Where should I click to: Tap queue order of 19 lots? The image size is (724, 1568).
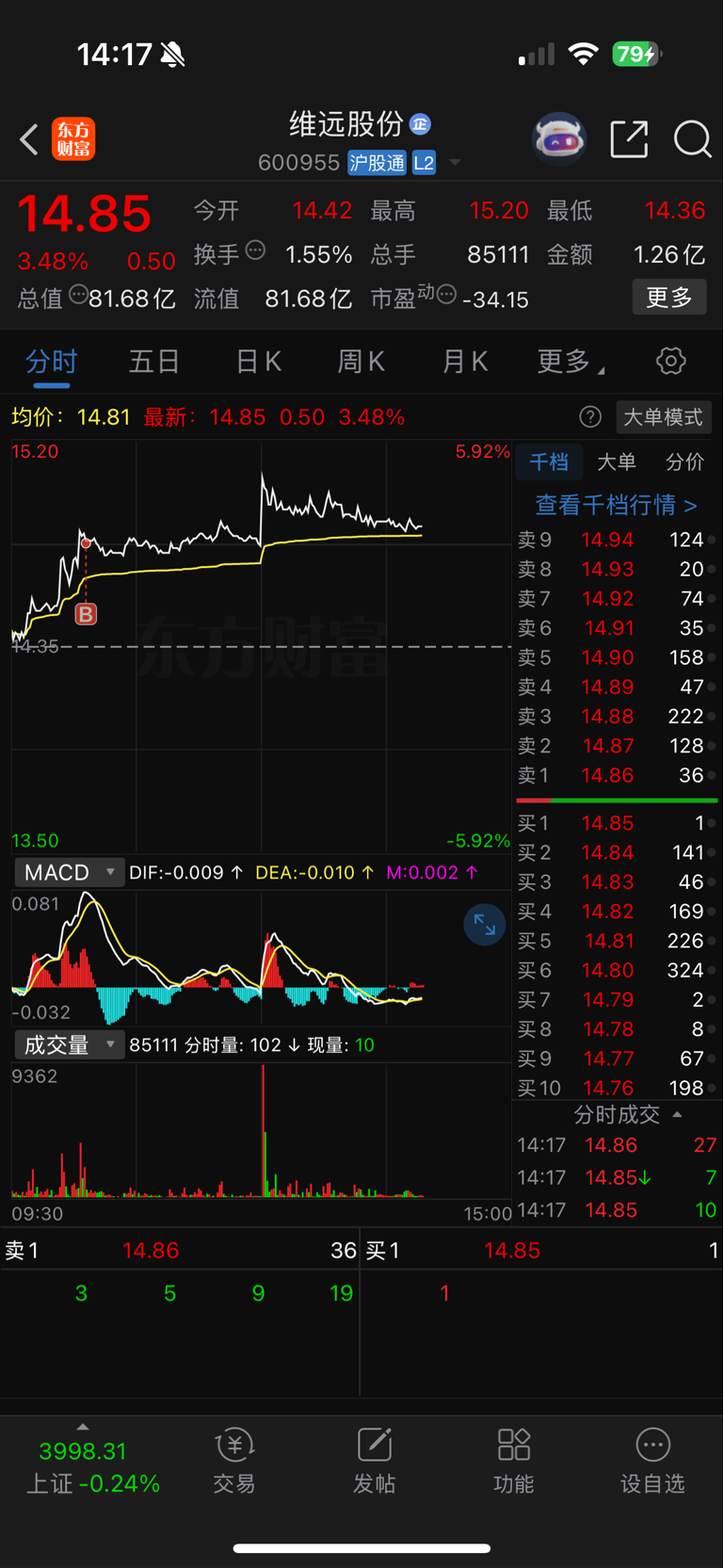click(x=341, y=1294)
